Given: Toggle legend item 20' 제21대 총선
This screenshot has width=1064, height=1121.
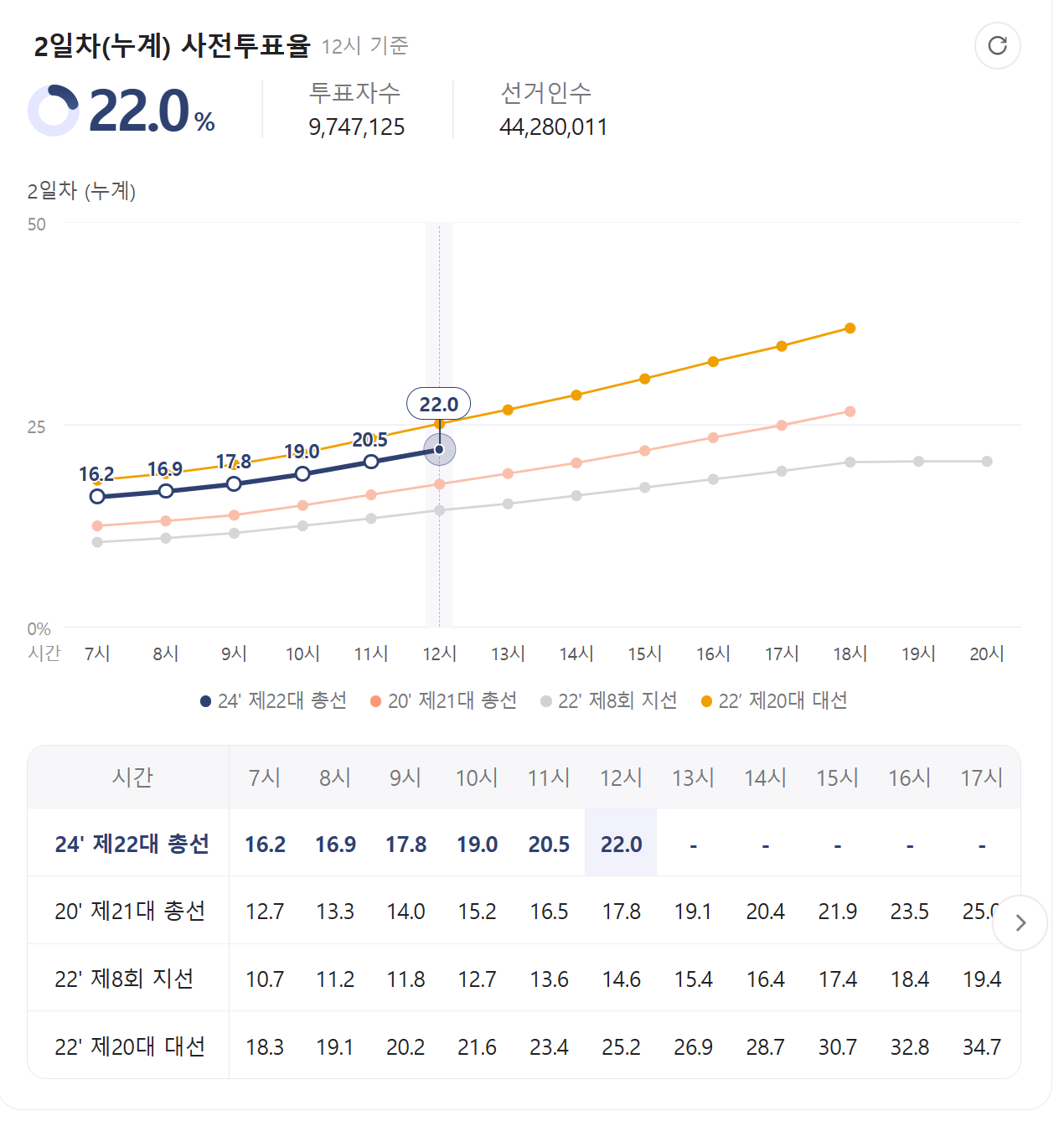Looking at the screenshot, I should (x=444, y=700).
